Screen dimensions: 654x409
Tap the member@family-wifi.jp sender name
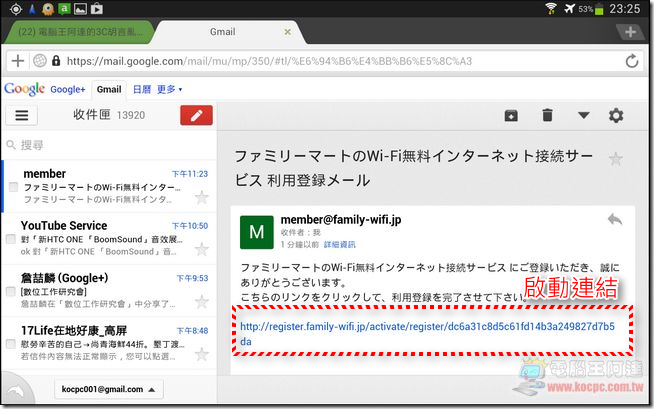[x=341, y=219]
